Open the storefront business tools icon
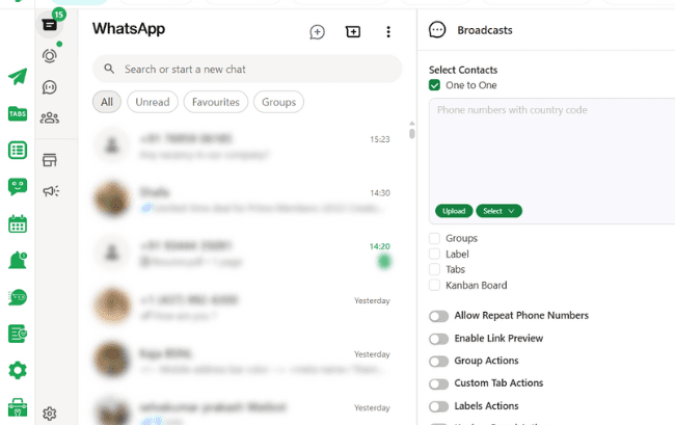This screenshot has width=675, height=425. pyautogui.click(x=50, y=160)
